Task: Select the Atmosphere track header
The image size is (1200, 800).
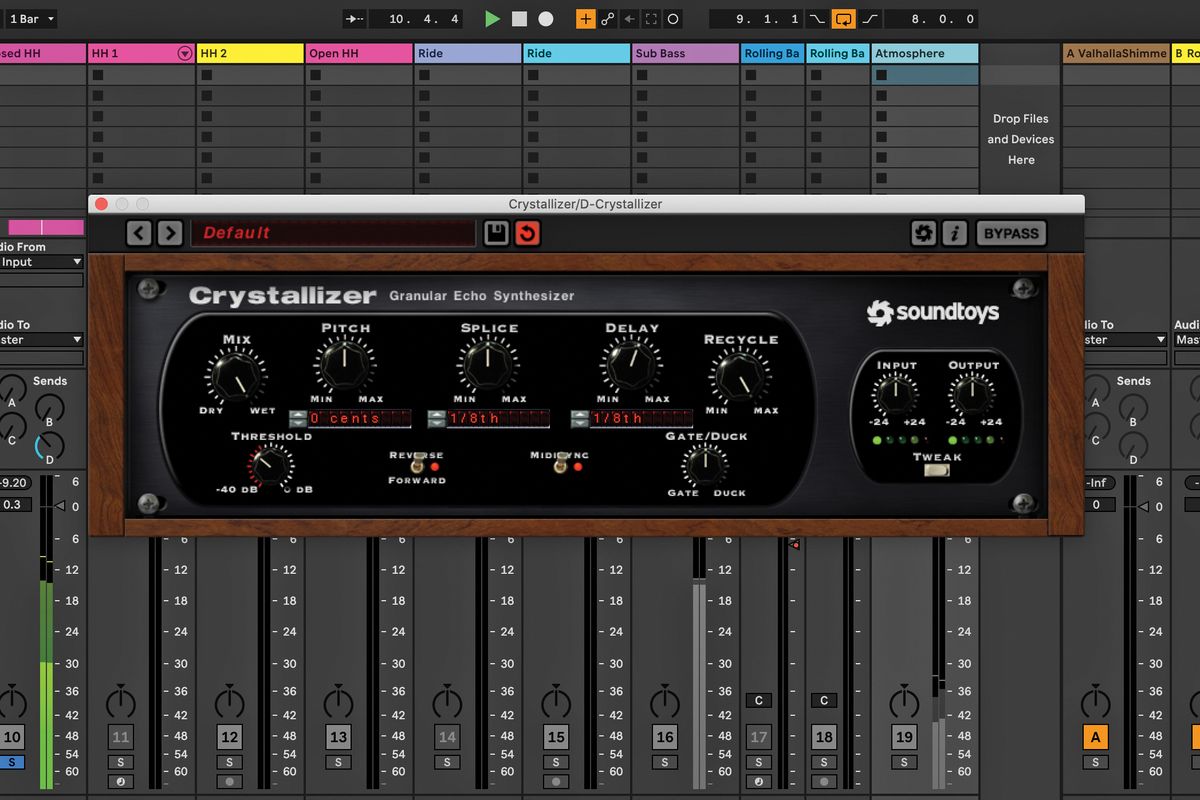Action: [924, 52]
